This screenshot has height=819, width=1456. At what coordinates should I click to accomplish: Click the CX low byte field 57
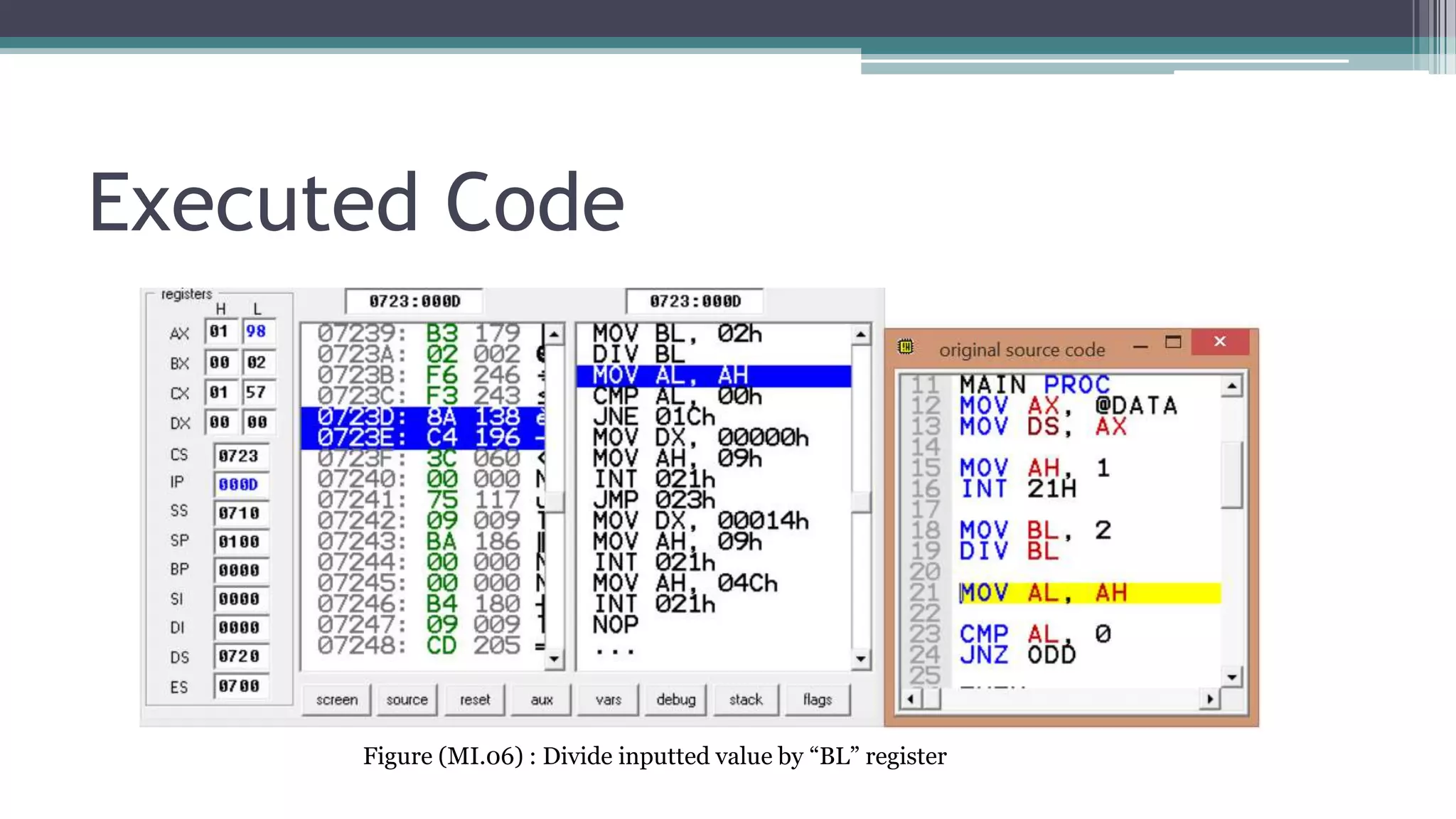[257, 392]
